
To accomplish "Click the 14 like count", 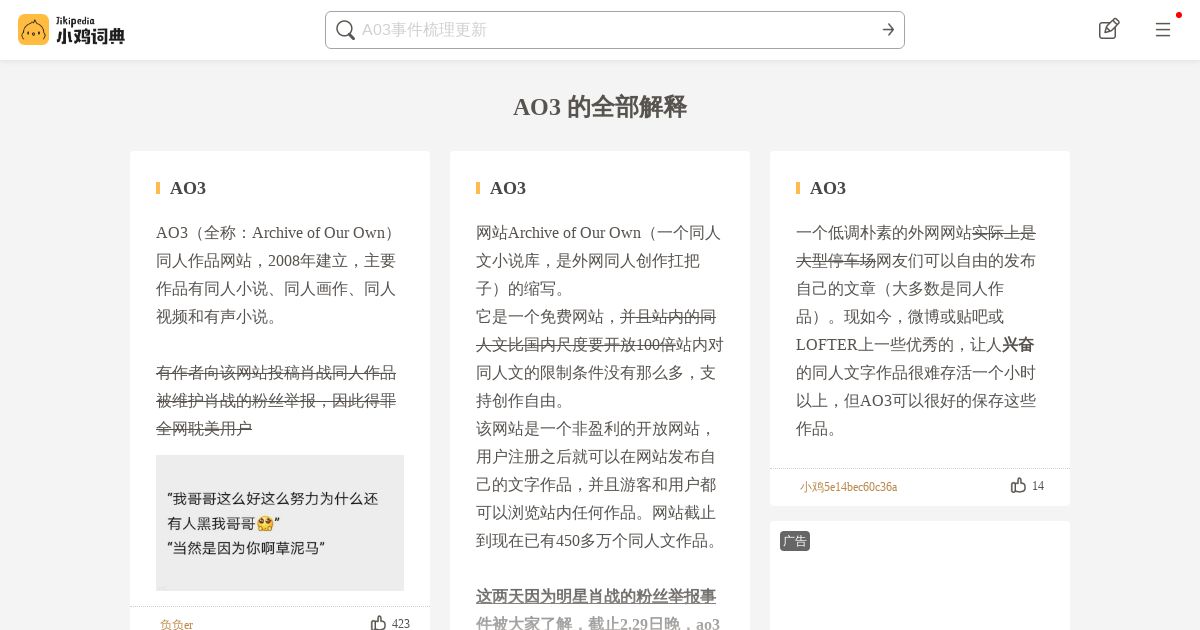I will [x=1038, y=486].
